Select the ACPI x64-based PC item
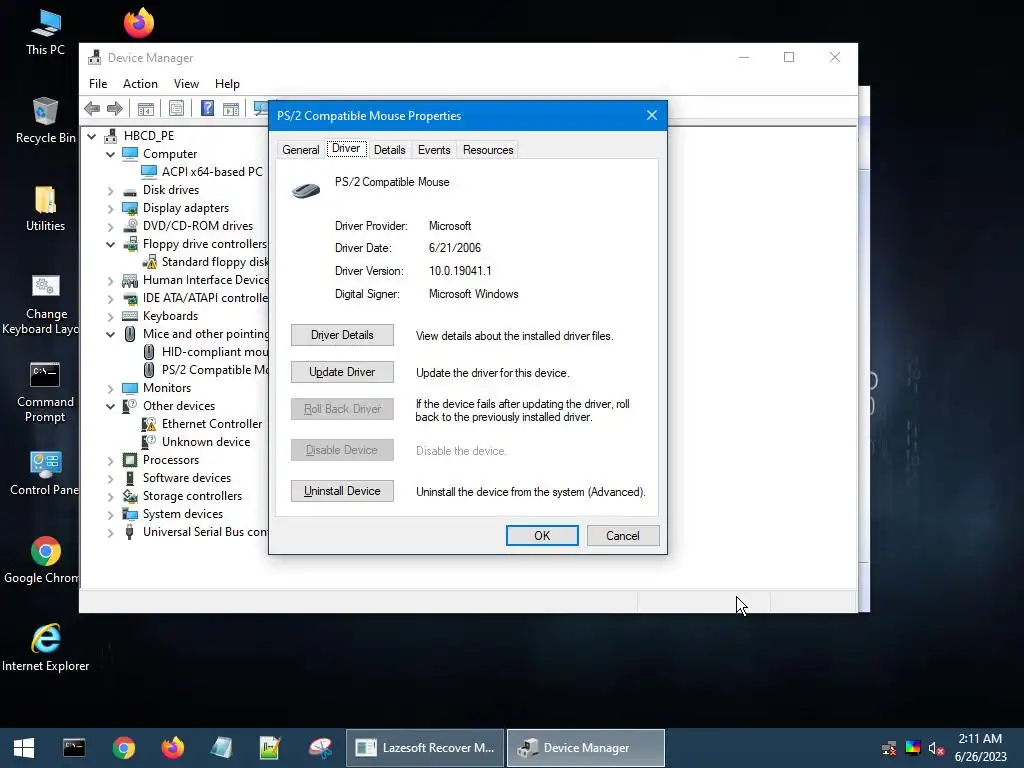1024x768 pixels. click(x=204, y=172)
